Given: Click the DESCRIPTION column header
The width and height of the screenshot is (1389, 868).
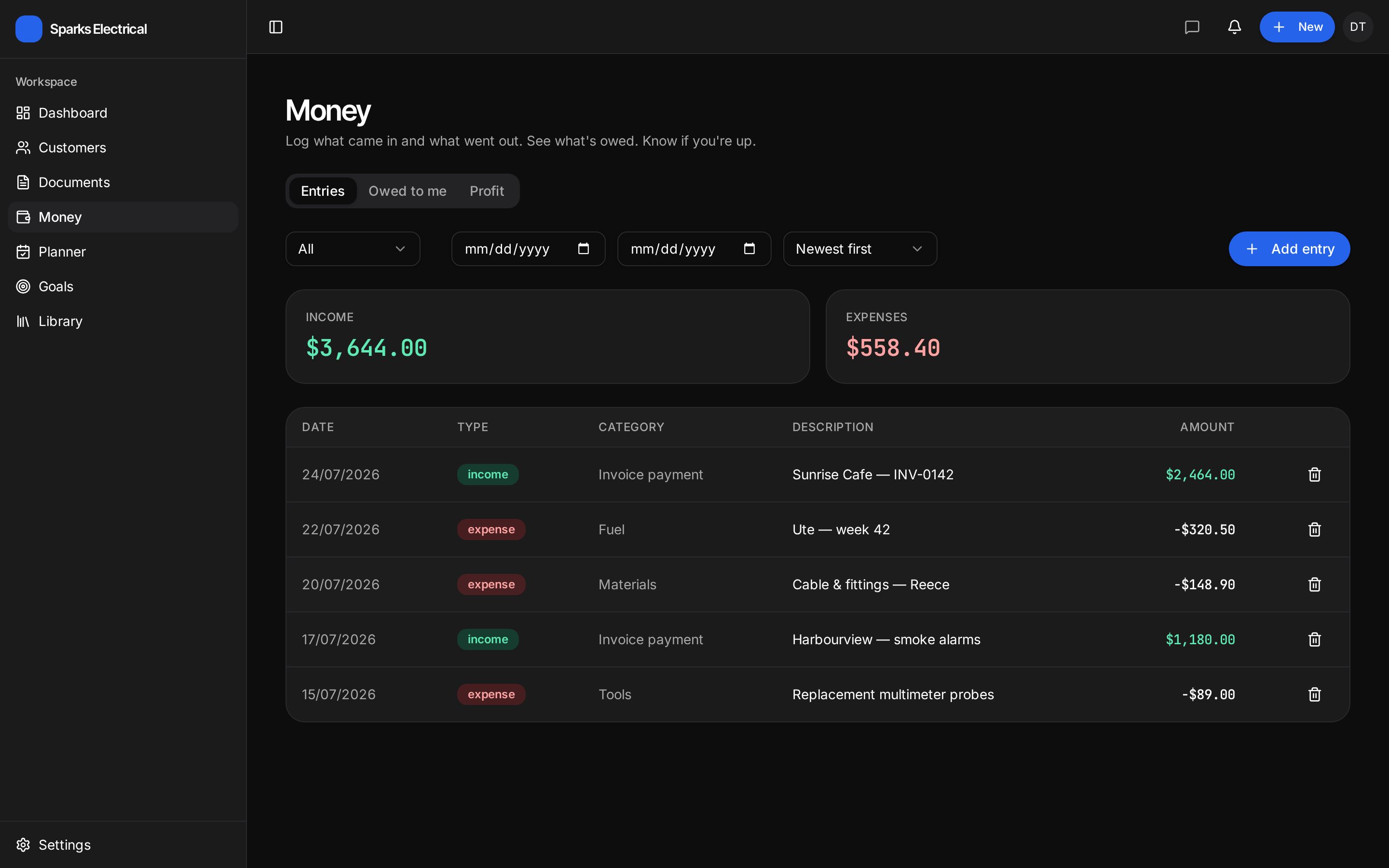Looking at the screenshot, I should tap(833, 427).
